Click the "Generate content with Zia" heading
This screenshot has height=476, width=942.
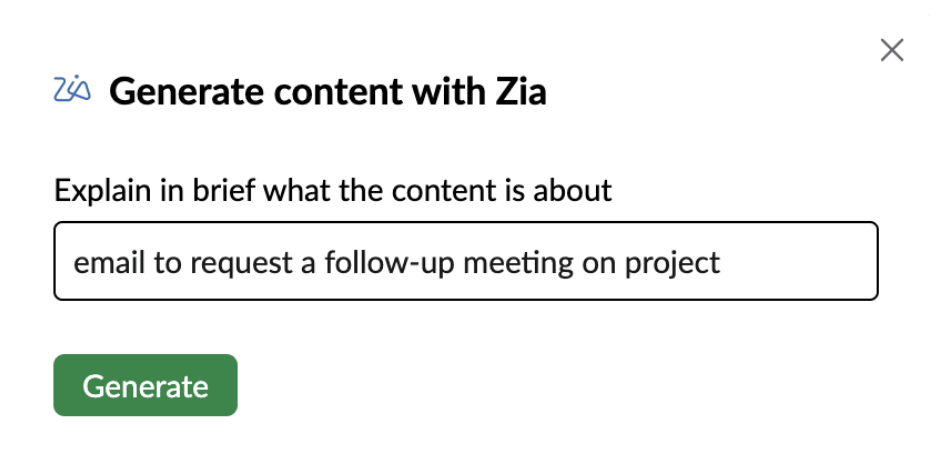(328, 93)
